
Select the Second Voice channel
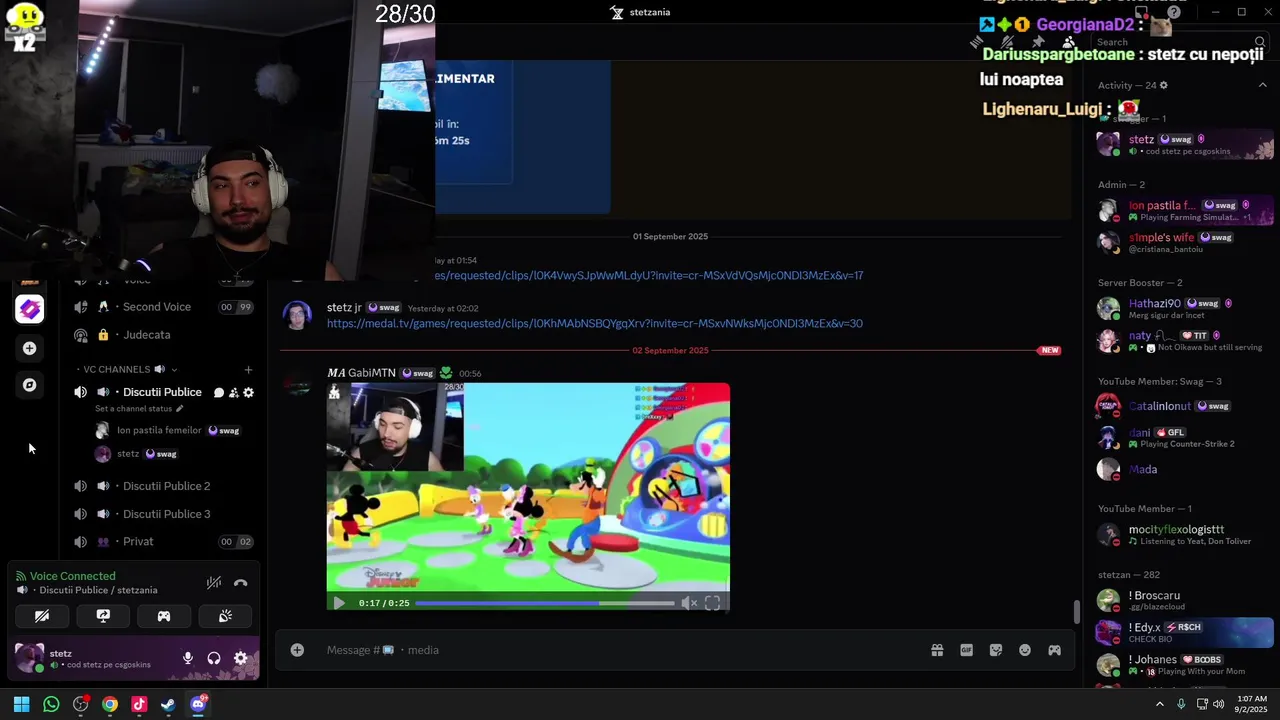tap(166, 307)
